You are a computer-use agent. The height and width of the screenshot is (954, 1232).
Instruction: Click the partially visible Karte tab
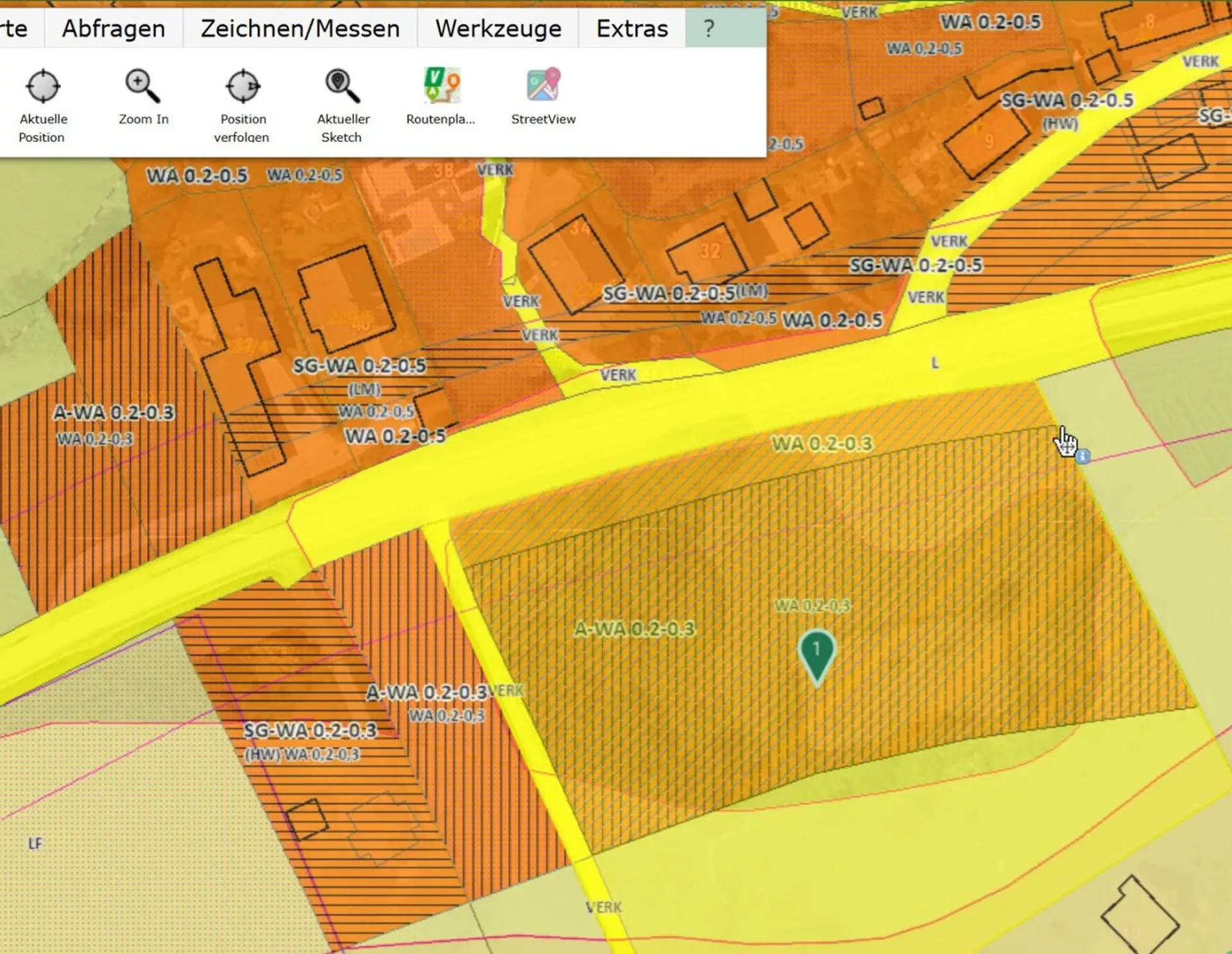(14, 28)
